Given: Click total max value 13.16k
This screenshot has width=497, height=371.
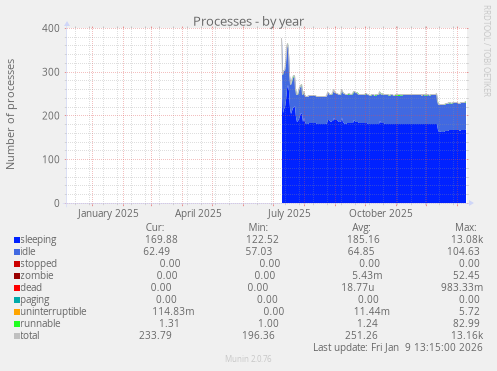Looking at the screenshot, I should coord(467,335).
